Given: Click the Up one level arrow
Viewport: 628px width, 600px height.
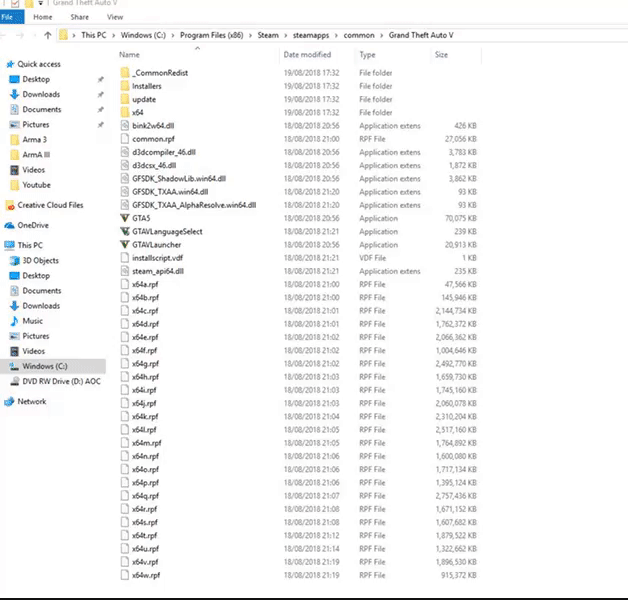Looking at the screenshot, I should click(48, 35).
